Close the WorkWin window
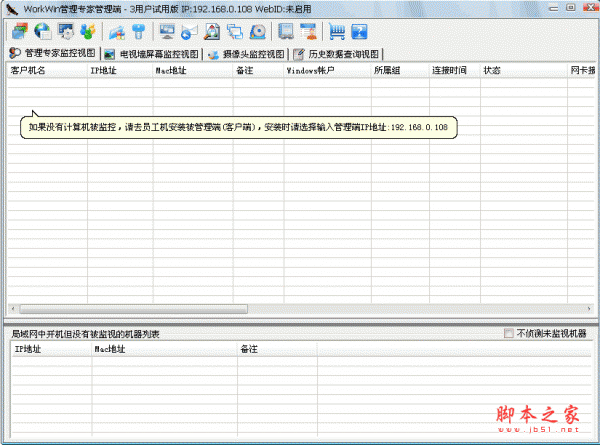 (590, 8)
